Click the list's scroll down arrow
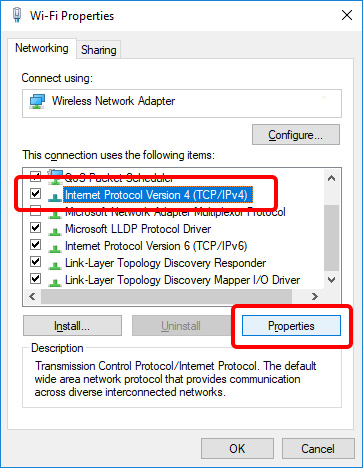 331,280
